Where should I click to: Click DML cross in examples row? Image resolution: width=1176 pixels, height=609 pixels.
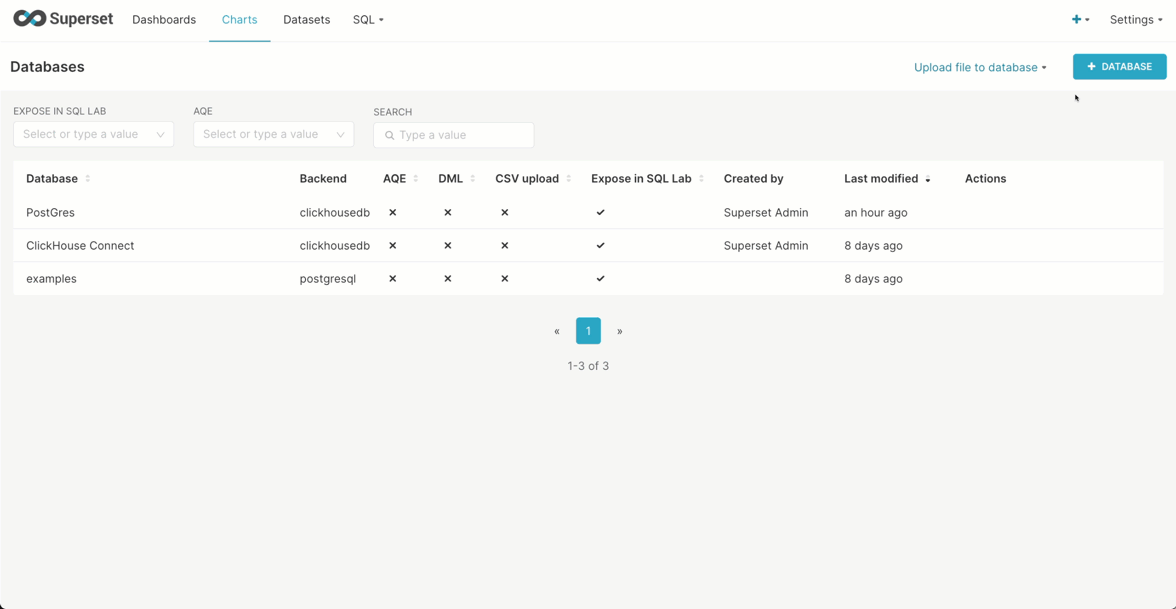448,278
